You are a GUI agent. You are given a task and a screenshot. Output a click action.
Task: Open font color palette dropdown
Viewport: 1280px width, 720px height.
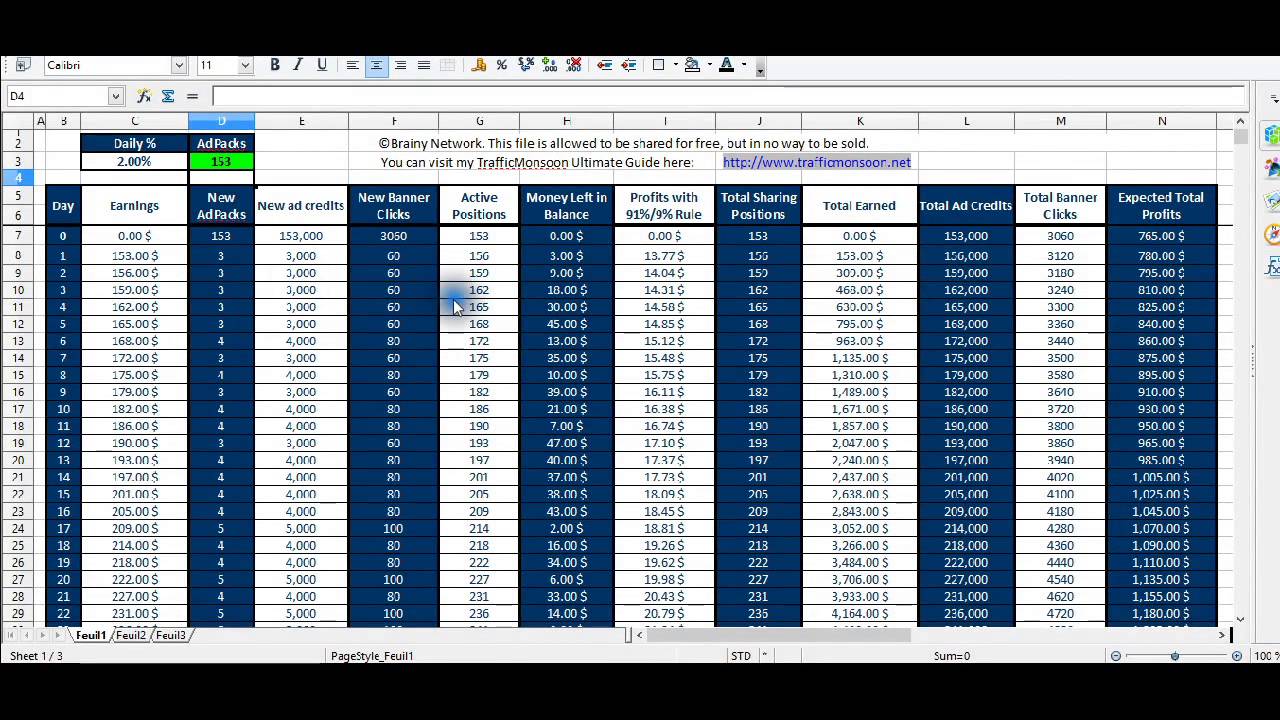pyautogui.click(x=743, y=65)
